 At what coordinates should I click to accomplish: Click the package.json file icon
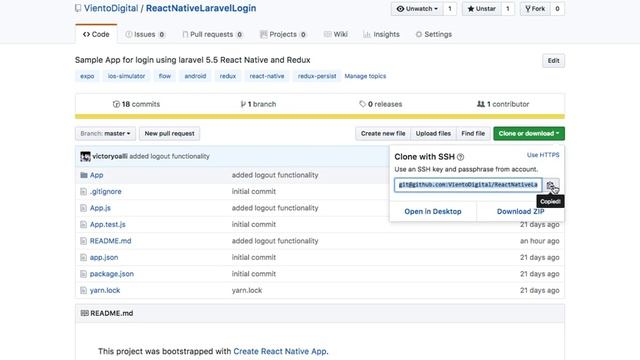coord(84,274)
